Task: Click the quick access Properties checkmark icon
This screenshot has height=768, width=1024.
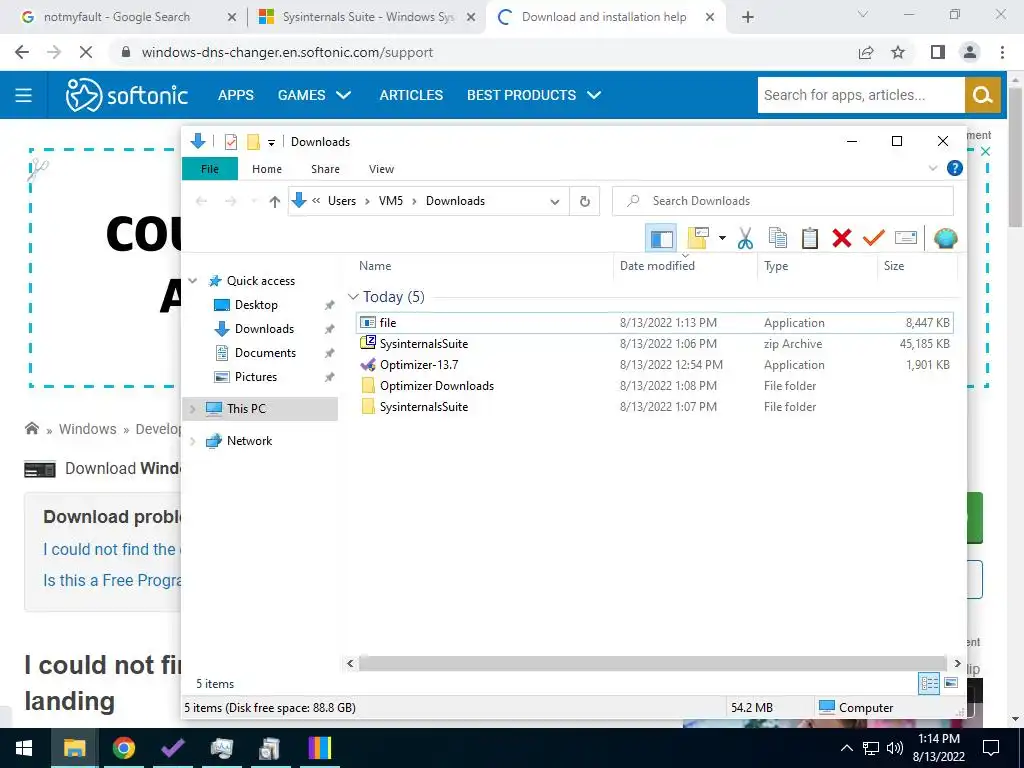Action: (x=231, y=142)
